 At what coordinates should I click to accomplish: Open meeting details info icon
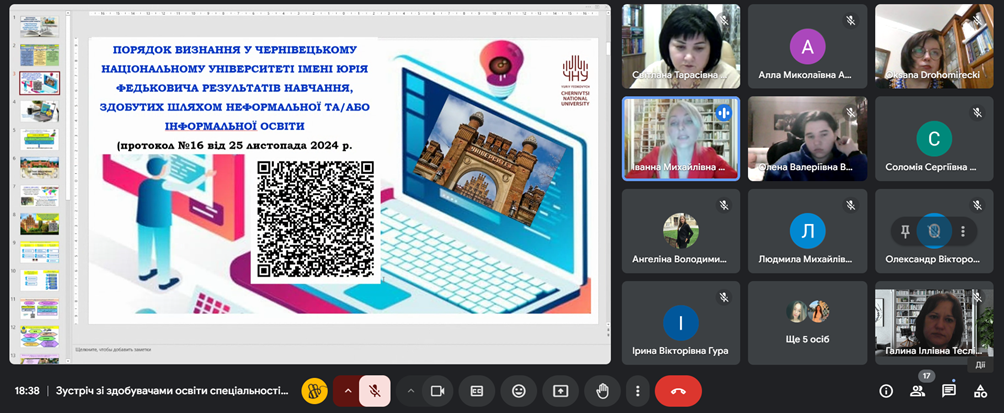[886, 391]
